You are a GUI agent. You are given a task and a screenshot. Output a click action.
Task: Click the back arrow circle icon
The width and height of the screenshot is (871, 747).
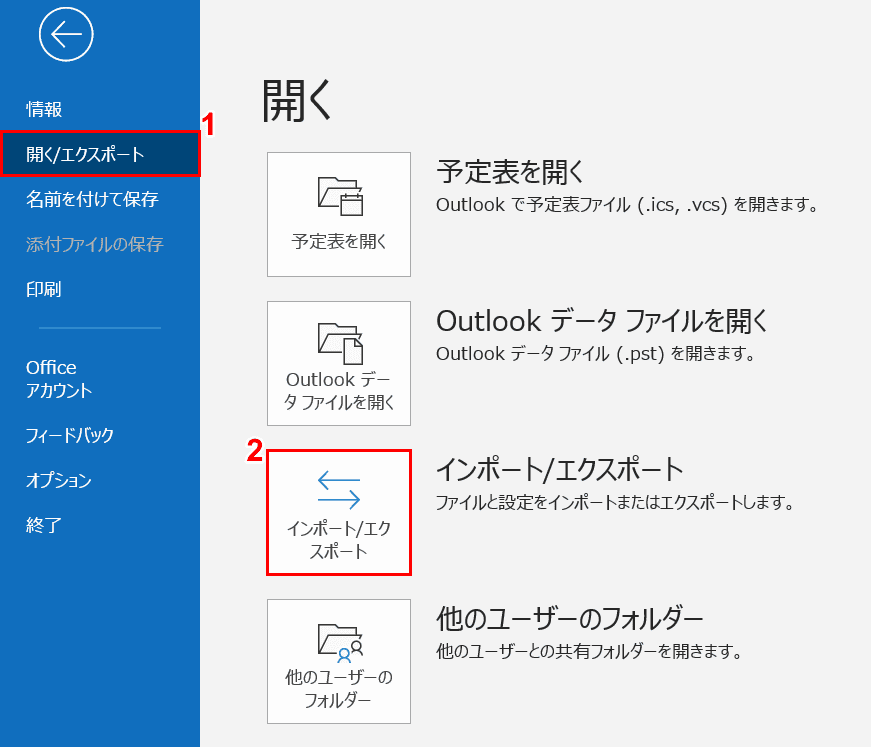coord(66,34)
